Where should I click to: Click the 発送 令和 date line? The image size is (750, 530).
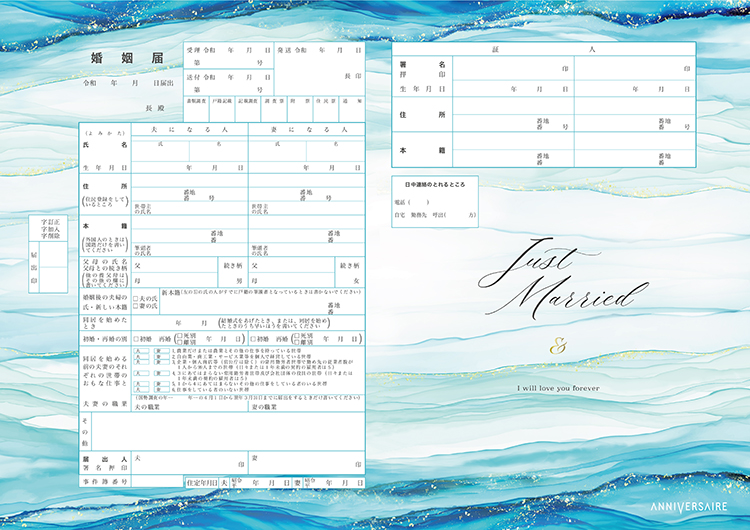320,50
